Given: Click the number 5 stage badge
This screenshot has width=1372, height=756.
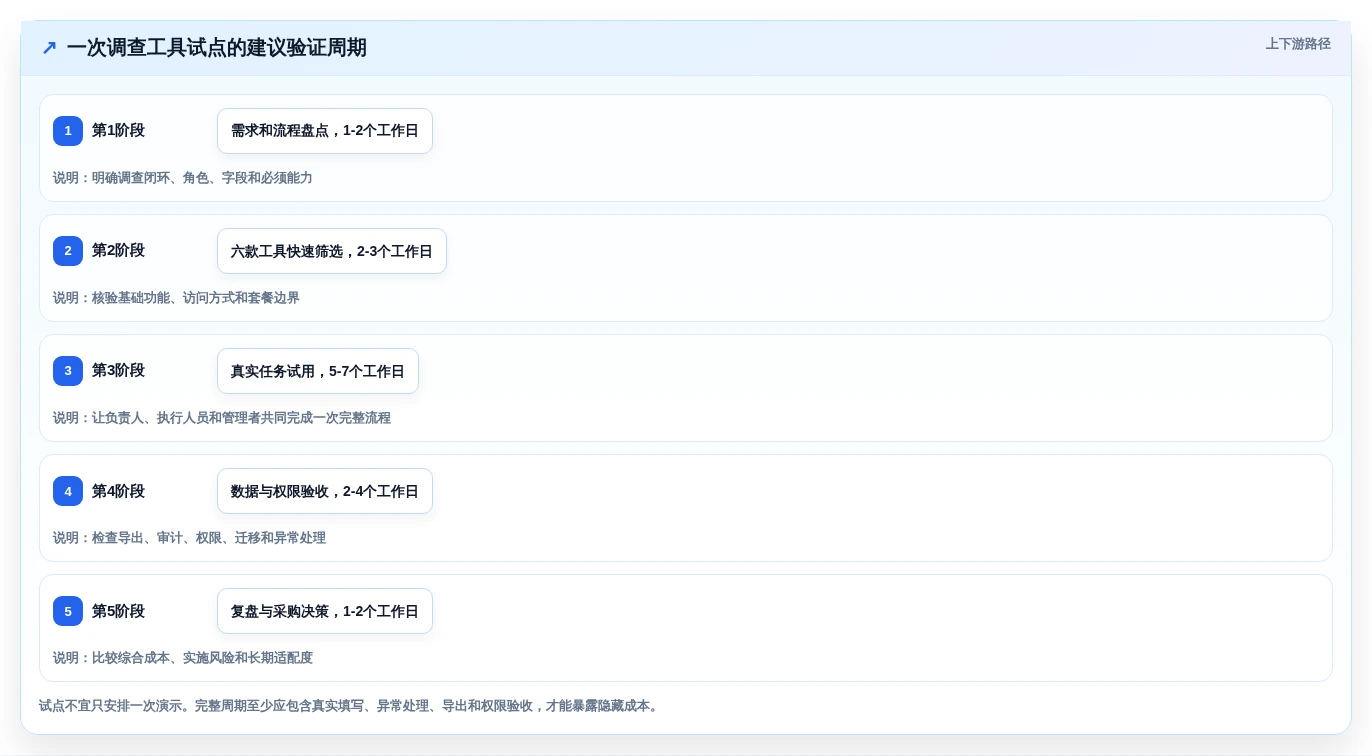Looking at the screenshot, I should (x=68, y=611).
